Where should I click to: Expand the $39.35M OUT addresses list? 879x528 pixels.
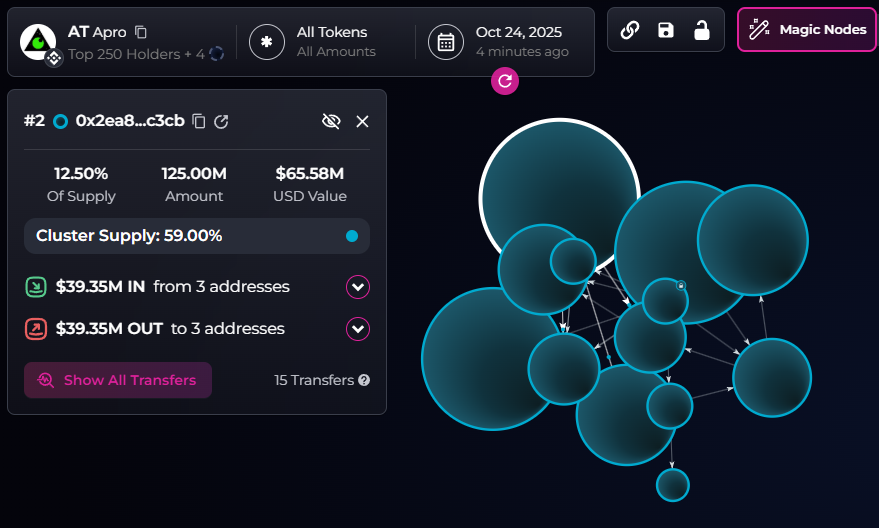[358, 328]
